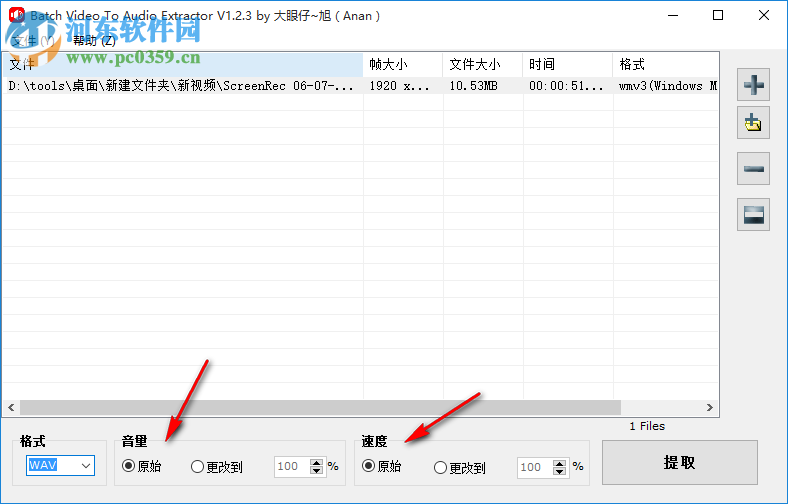Viewport: 788px width, 504px height.
Task: Click the 时间 column header
Action: coord(567,64)
